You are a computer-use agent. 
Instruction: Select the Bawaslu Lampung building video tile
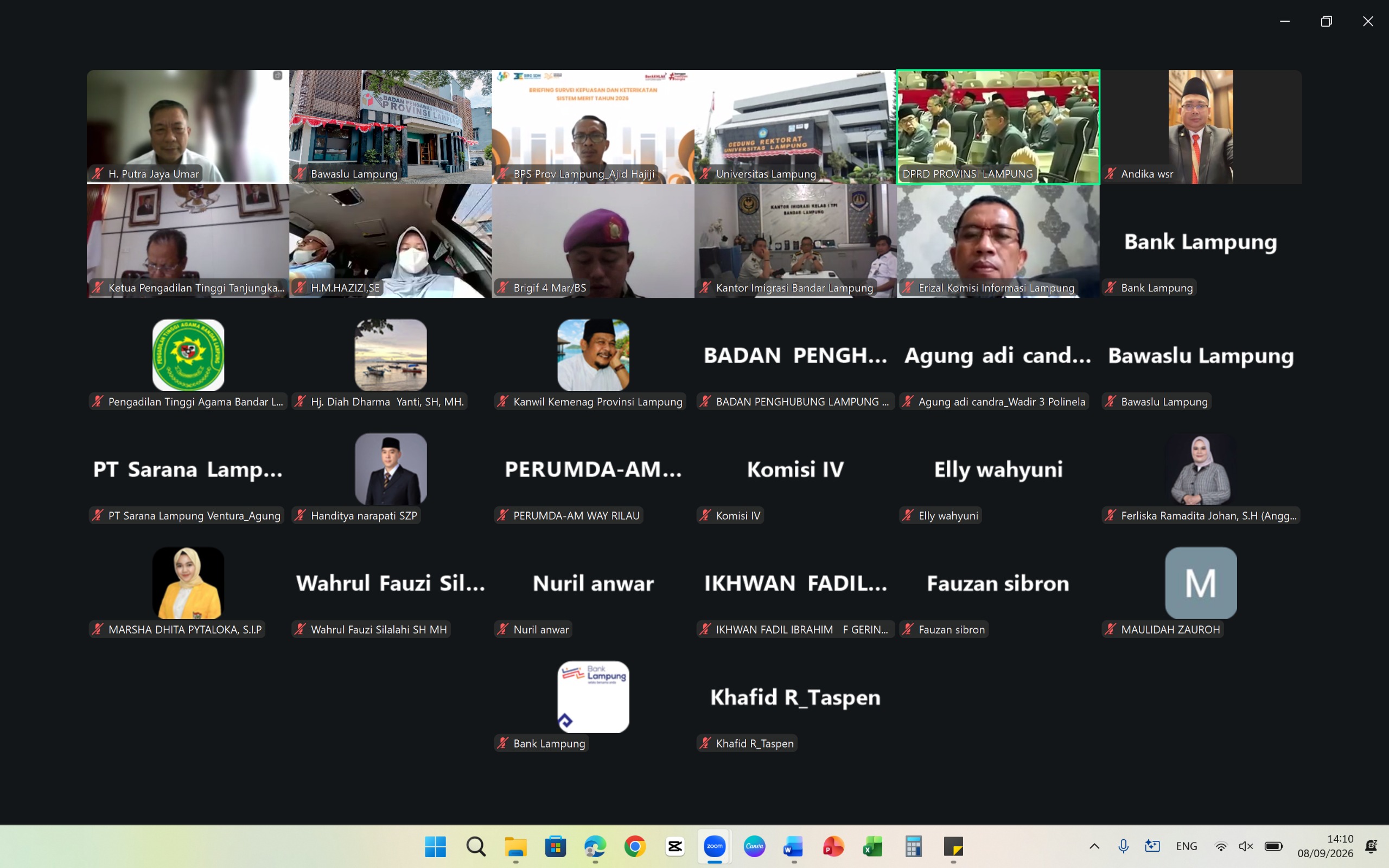pos(391,127)
